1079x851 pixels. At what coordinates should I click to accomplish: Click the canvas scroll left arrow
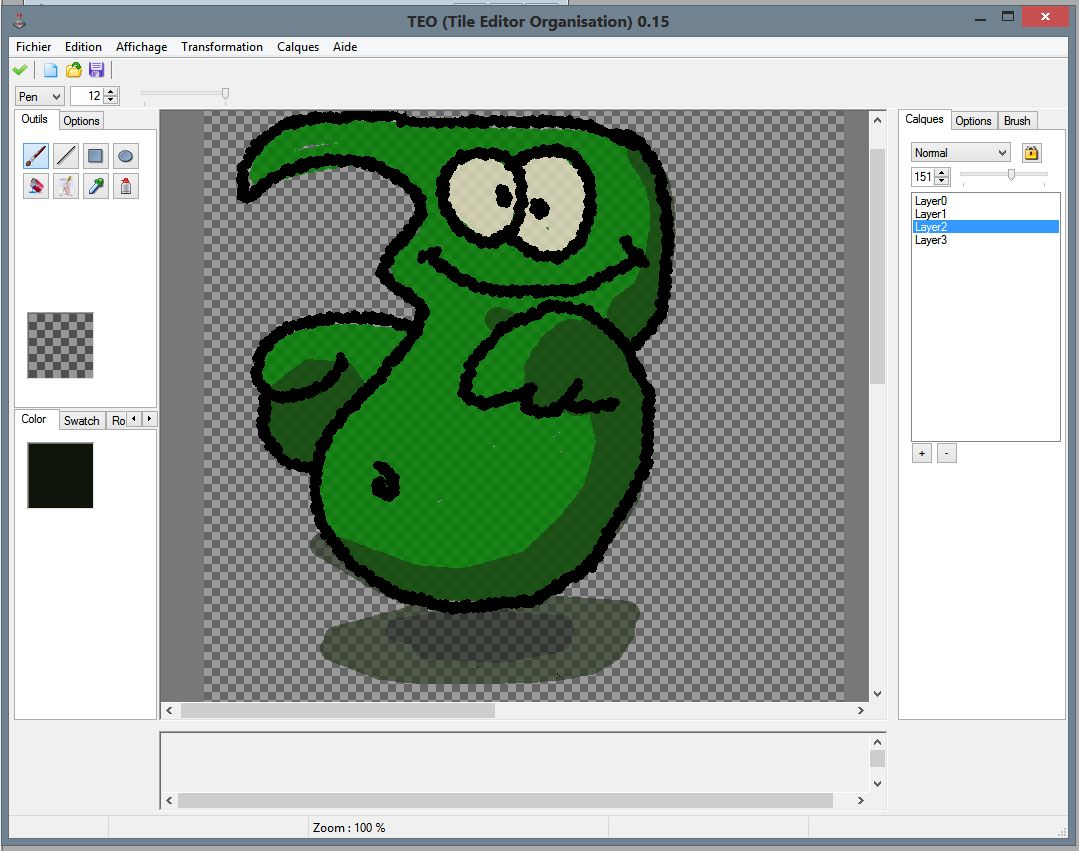tap(169, 710)
